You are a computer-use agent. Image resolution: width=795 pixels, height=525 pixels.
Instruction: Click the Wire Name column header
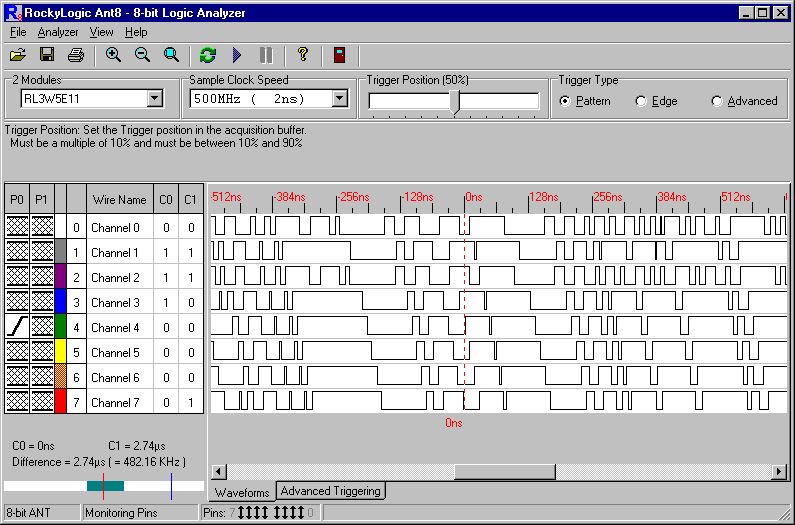tap(120, 199)
